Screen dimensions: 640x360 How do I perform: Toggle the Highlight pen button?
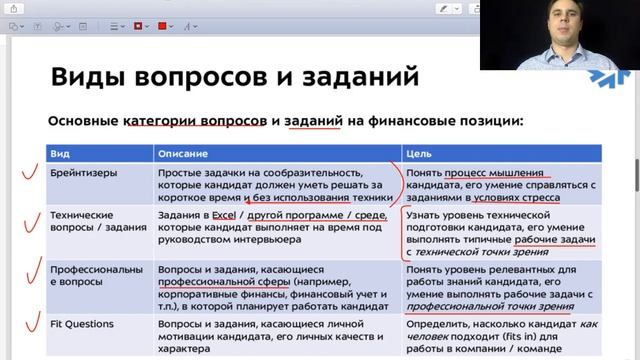click(443, 9)
